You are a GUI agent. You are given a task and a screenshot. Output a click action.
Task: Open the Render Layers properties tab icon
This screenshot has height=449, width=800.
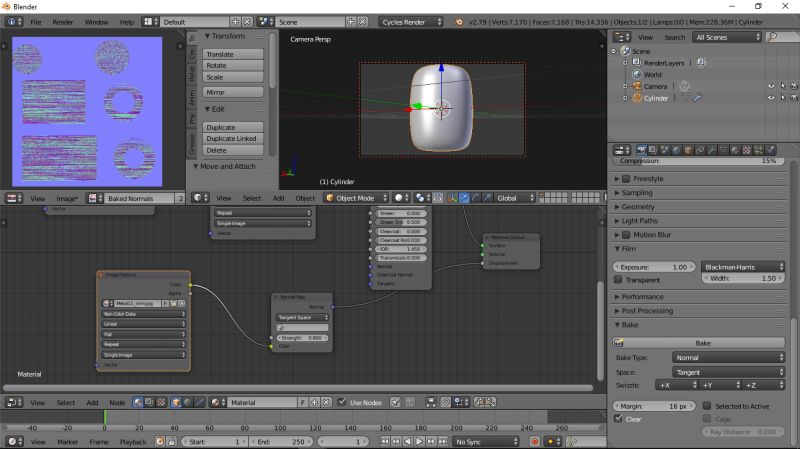(653, 150)
